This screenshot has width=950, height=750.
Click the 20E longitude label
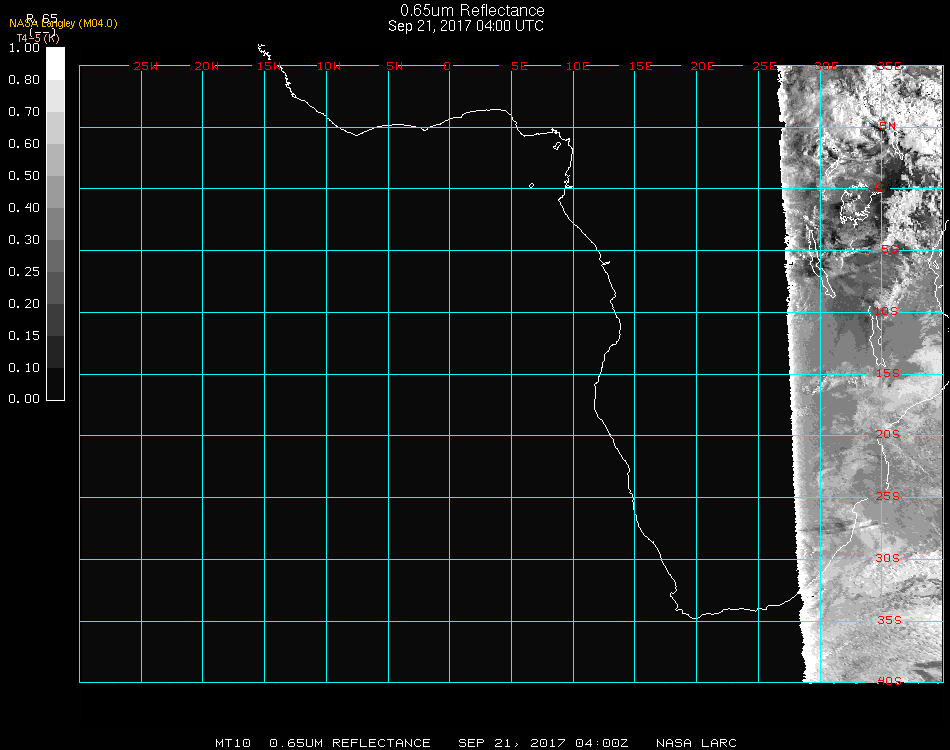[703, 66]
